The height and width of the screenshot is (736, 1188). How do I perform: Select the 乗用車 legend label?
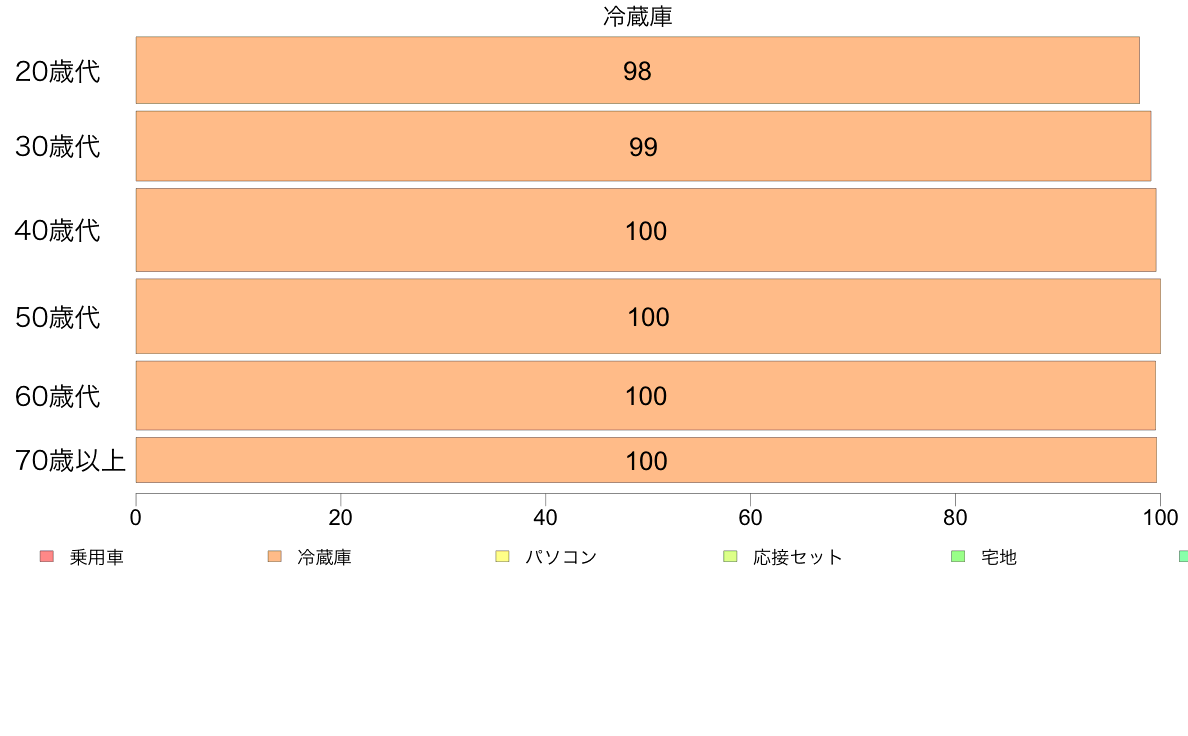97,558
